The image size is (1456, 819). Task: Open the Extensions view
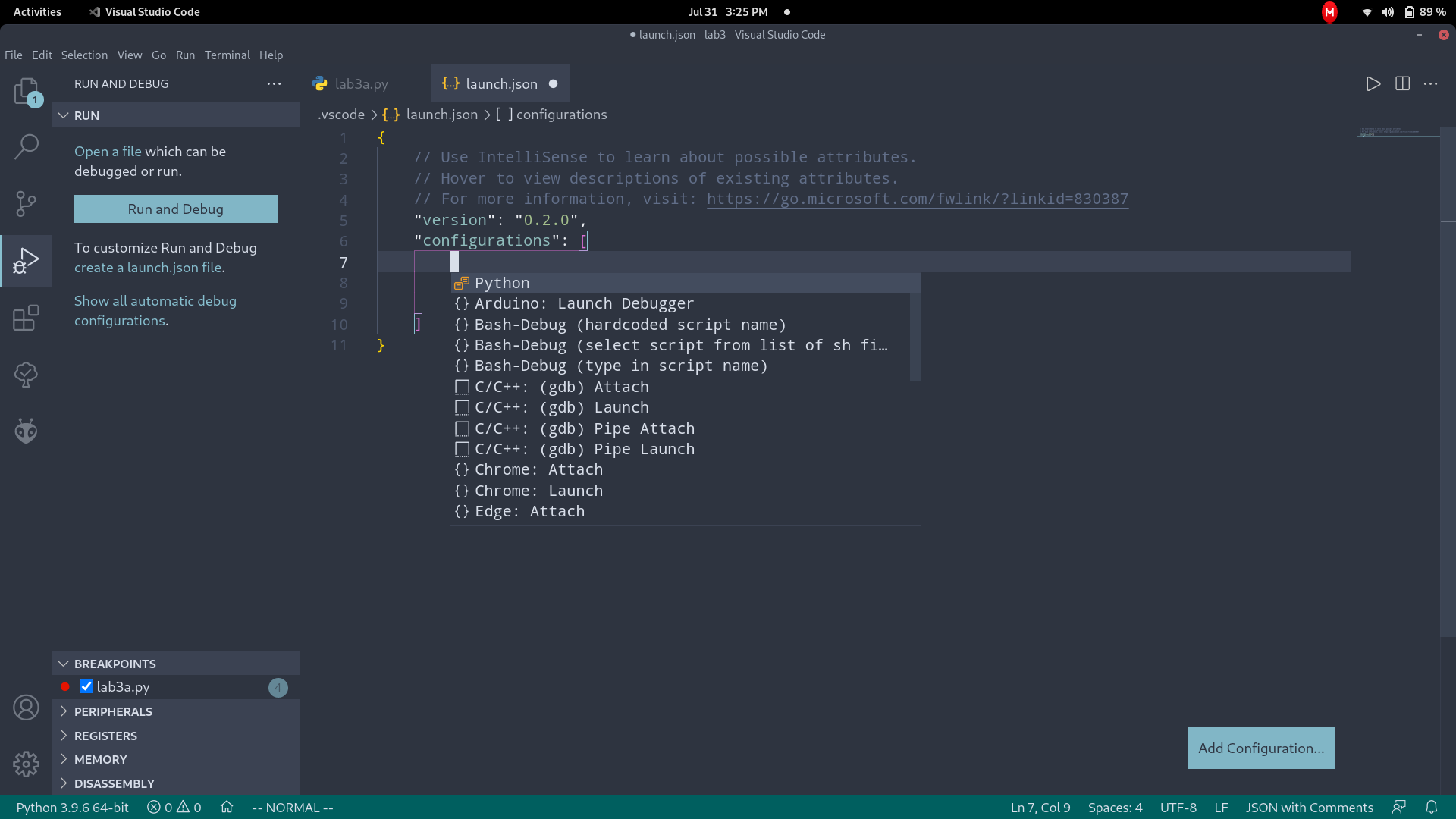pyautogui.click(x=27, y=317)
